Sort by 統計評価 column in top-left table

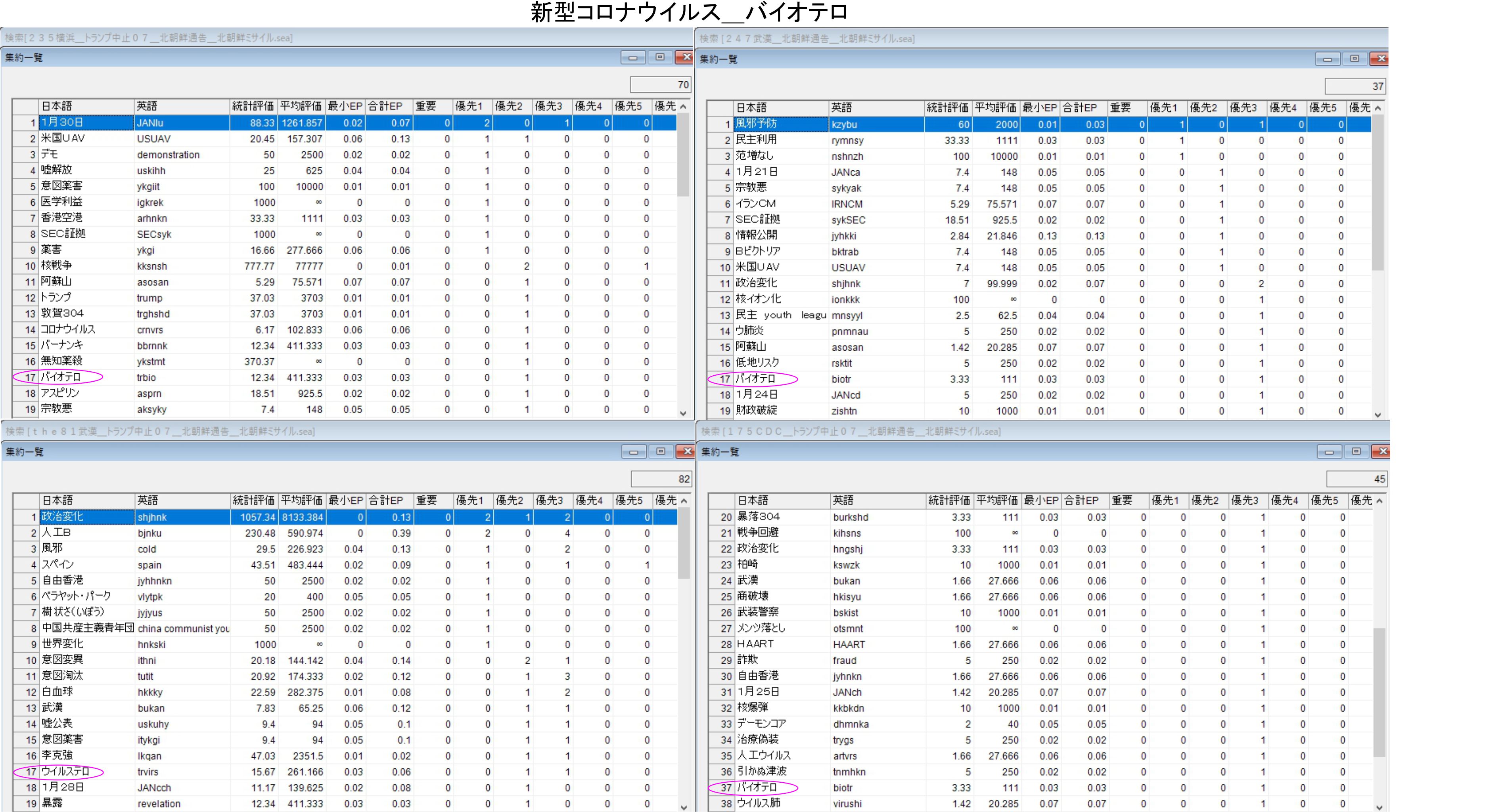[x=253, y=106]
